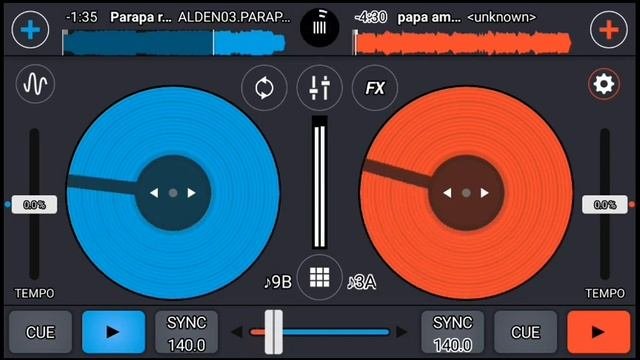Nudge orange deck backward with left arrow
The width and height of the screenshot is (640, 360).
(x=447, y=193)
